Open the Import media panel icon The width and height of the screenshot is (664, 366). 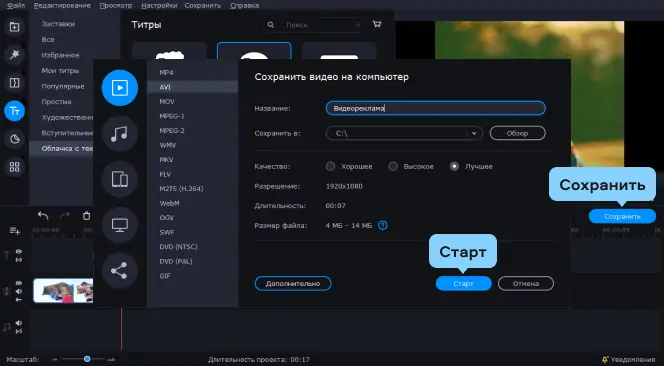click(14, 28)
